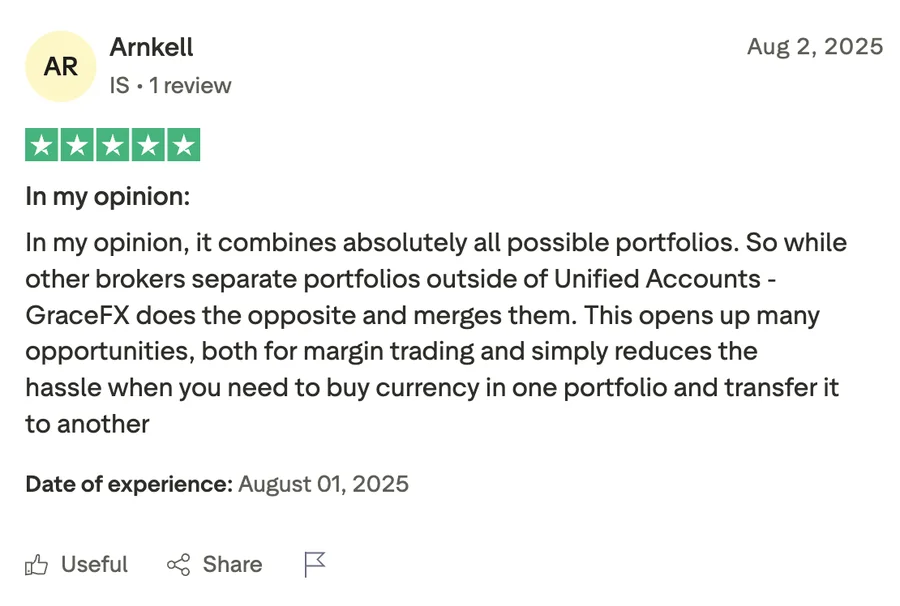The height and width of the screenshot is (606, 900).
Task: Click the IS country code label
Action: (x=119, y=86)
